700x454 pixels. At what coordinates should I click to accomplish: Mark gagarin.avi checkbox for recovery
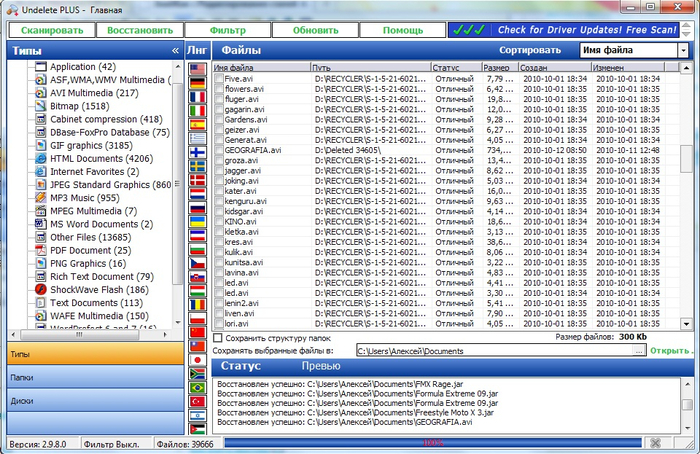(219, 109)
